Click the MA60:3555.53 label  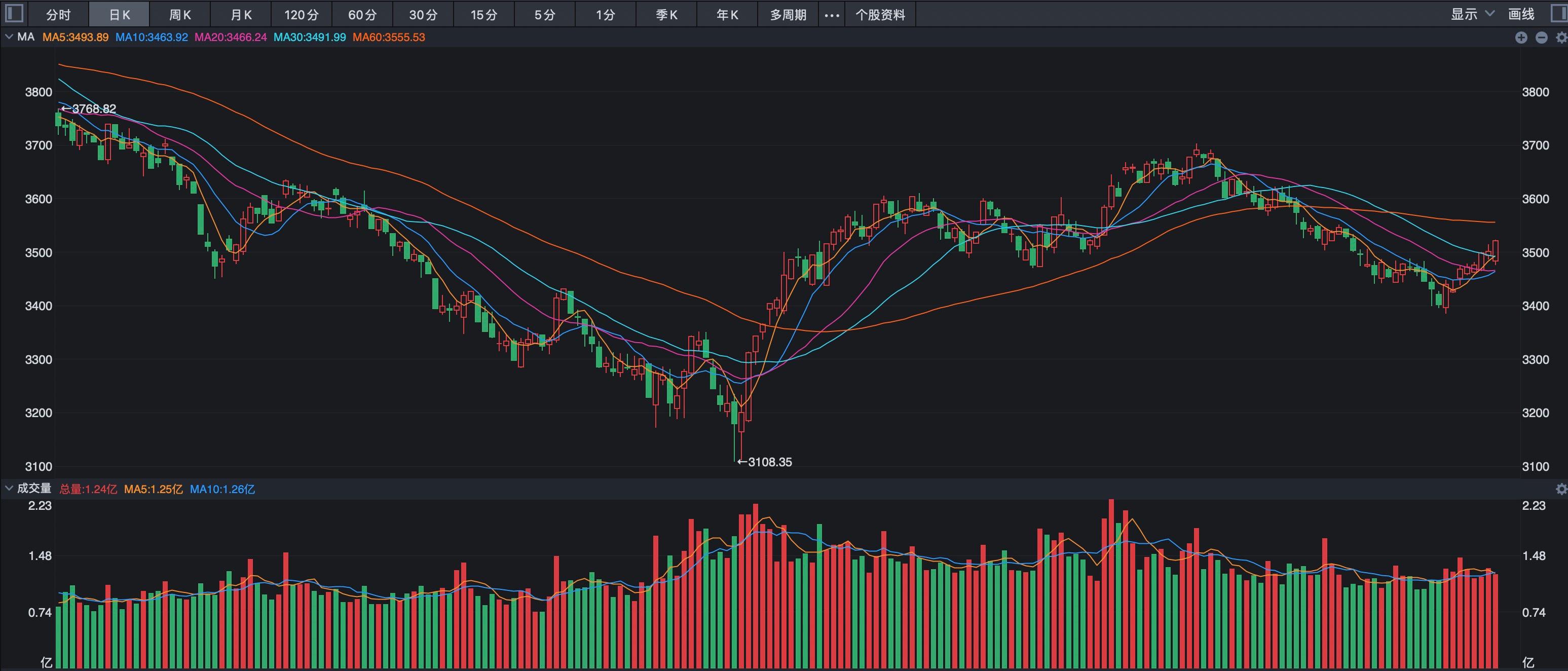(389, 37)
